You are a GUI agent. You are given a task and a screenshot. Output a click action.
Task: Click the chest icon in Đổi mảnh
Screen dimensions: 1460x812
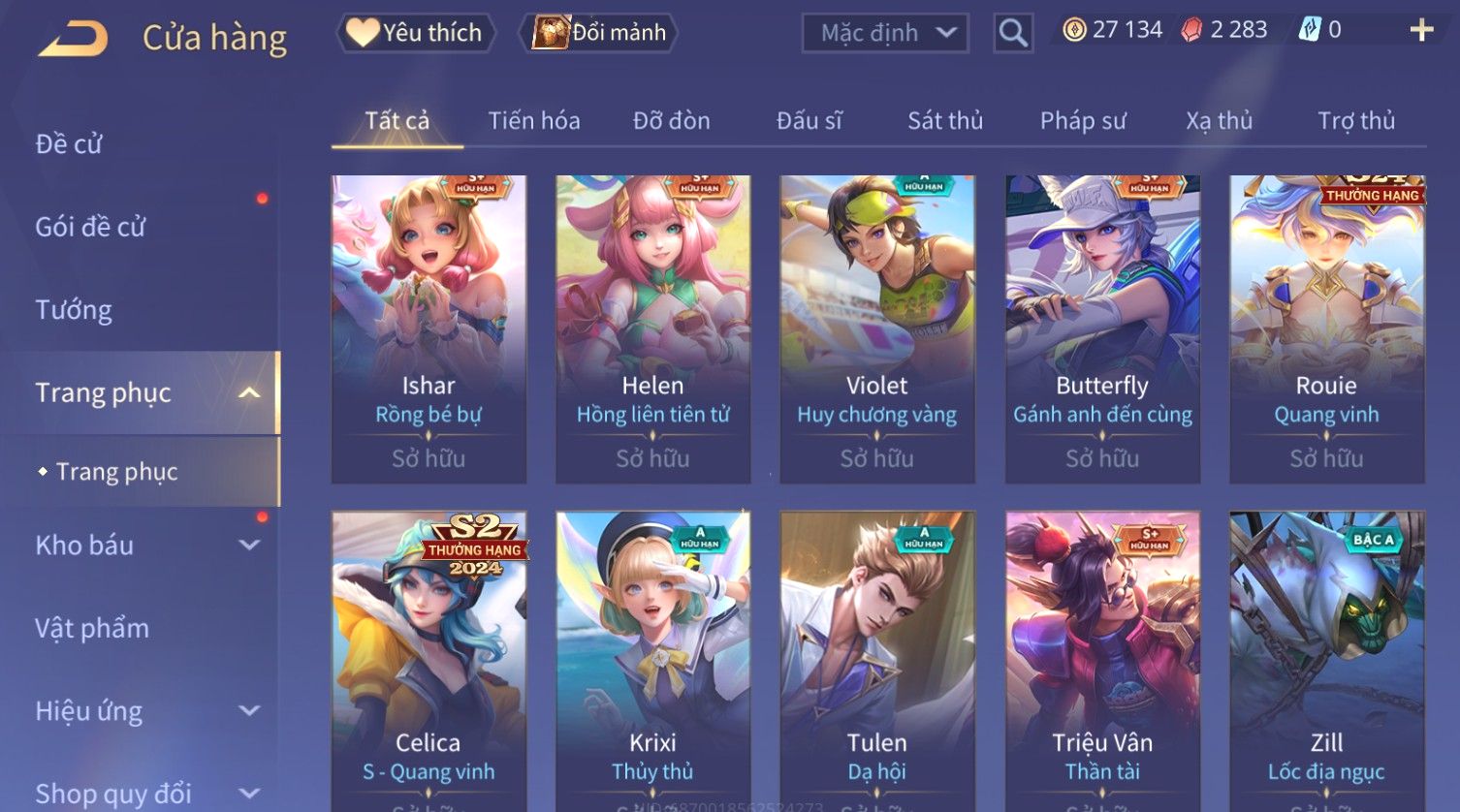(551, 33)
